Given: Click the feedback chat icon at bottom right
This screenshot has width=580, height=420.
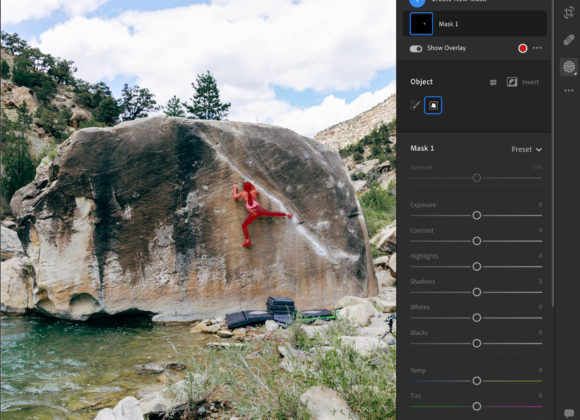Looking at the screenshot, I should (x=569, y=413).
